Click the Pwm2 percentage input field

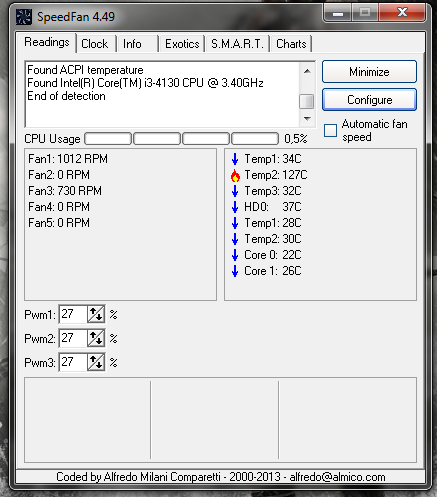[x=73, y=338]
